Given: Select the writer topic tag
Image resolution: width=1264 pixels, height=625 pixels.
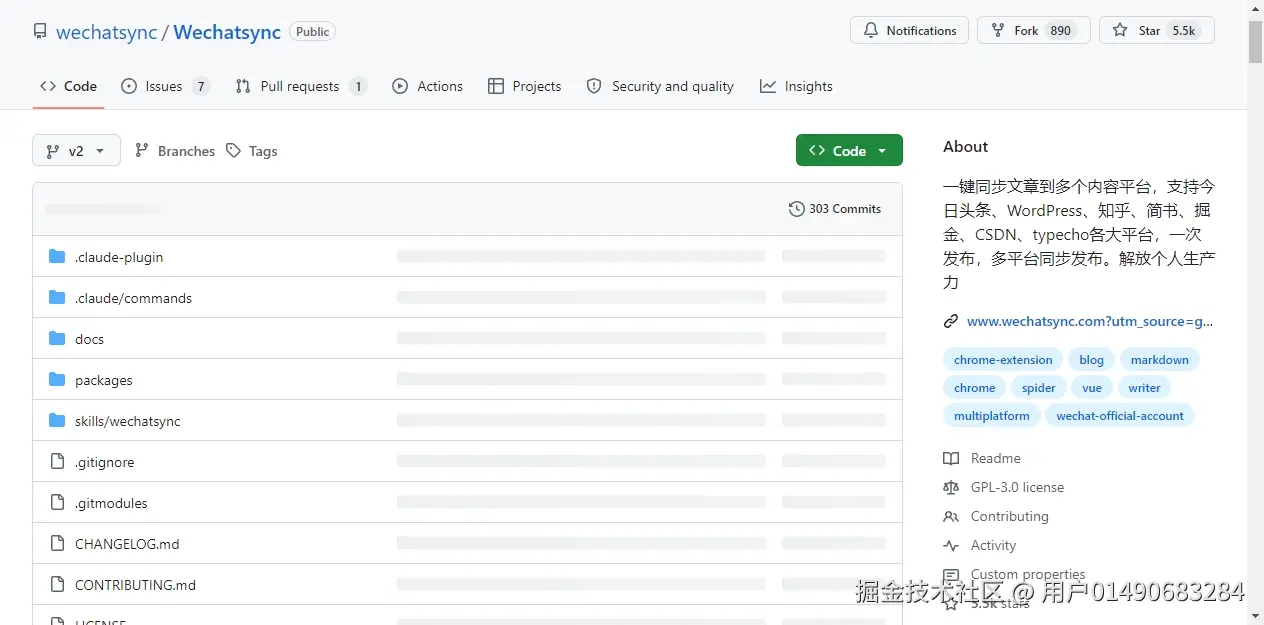Looking at the screenshot, I should click(1145, 388).
